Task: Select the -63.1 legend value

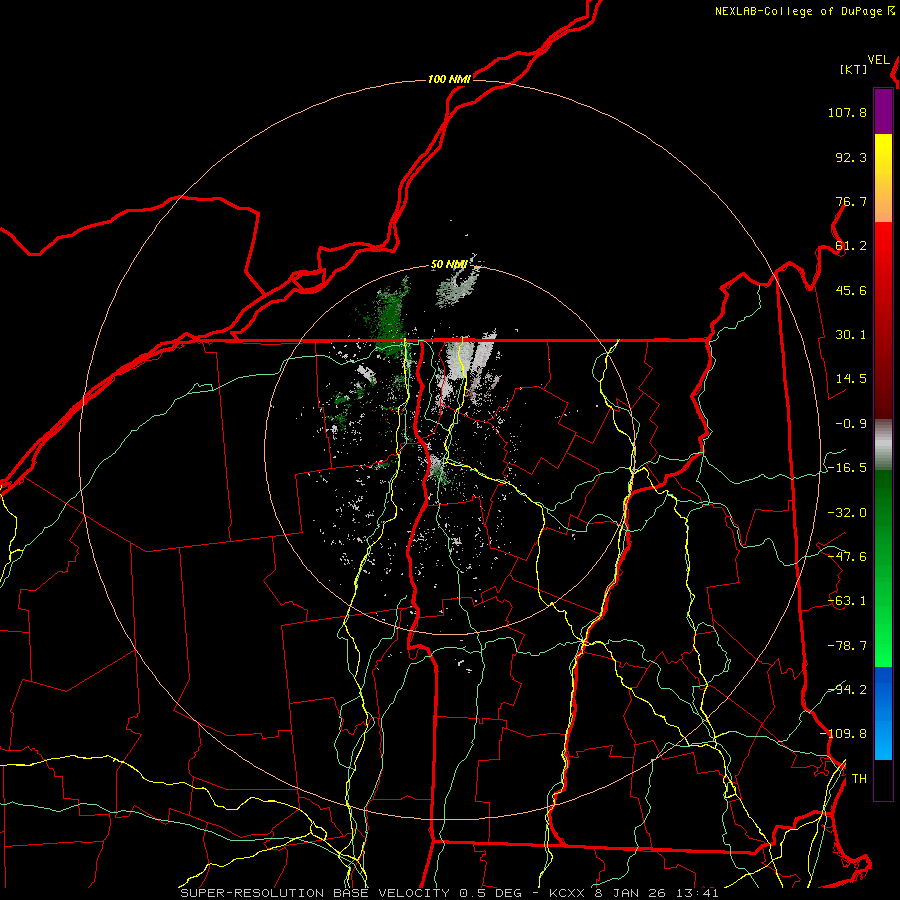Action: pos(847,601)
